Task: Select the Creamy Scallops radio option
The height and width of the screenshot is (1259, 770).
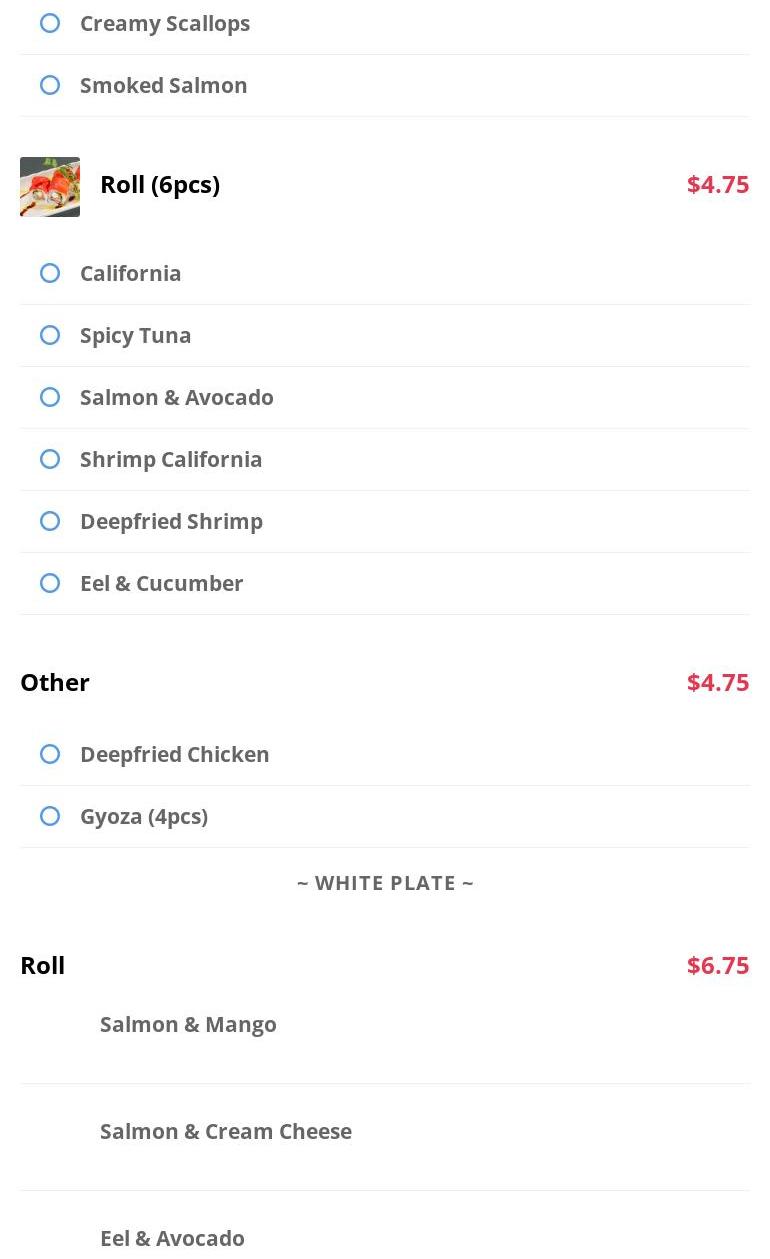Action: [50, 23]
